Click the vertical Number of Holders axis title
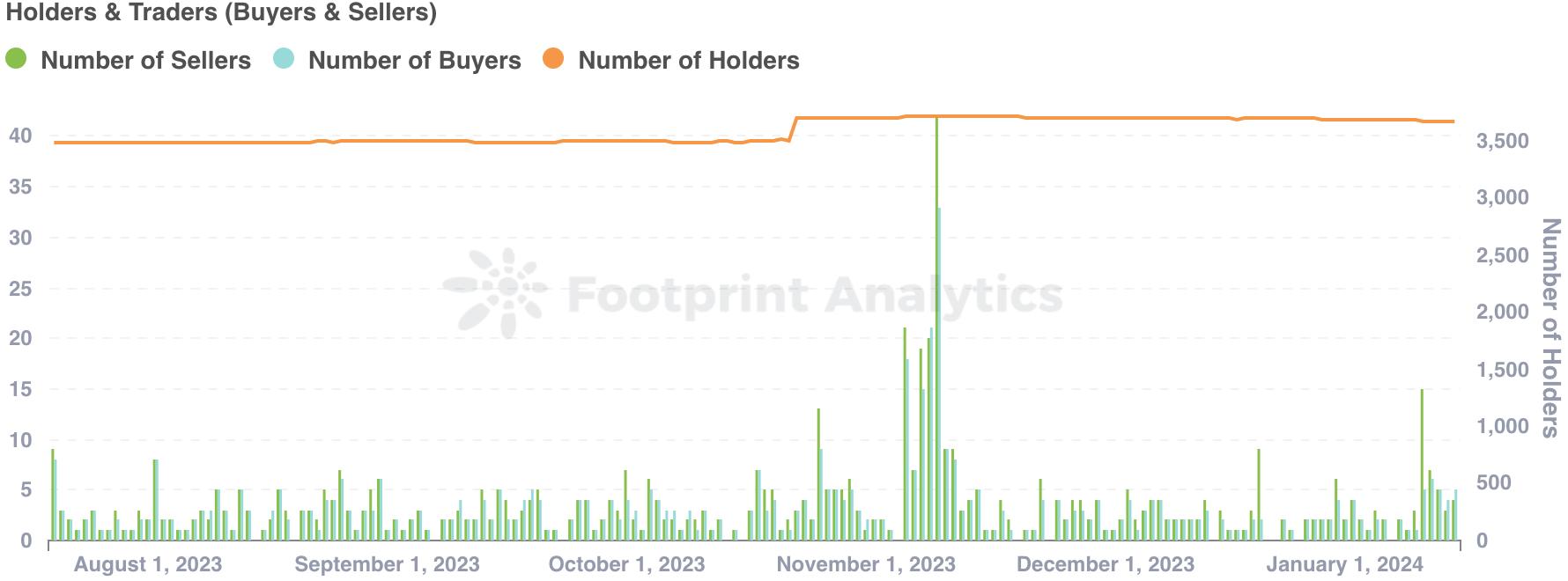The width and height of the screenshot is (1568, 581). tap(1550, 328)
